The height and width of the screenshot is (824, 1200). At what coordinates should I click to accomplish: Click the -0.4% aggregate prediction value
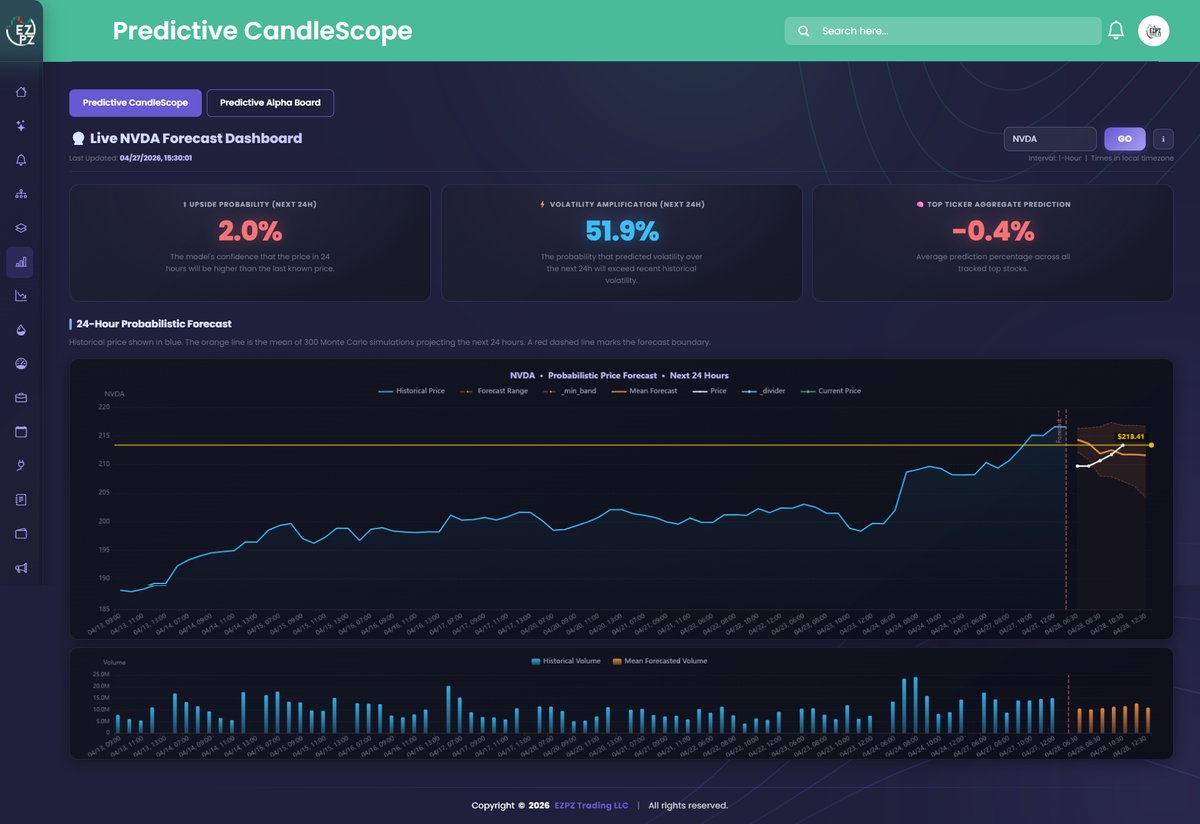pyautogui.click(x=993, y=231)
